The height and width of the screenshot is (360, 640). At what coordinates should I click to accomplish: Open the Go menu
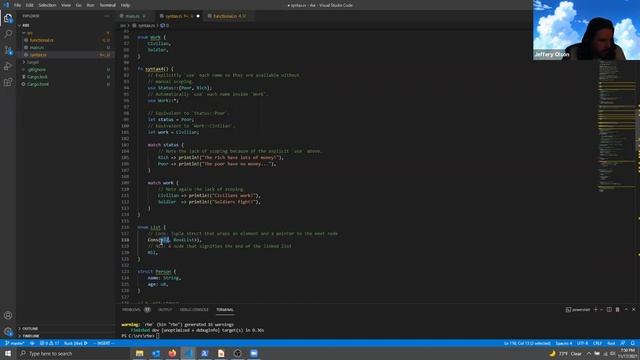click(x=78, y=5)
